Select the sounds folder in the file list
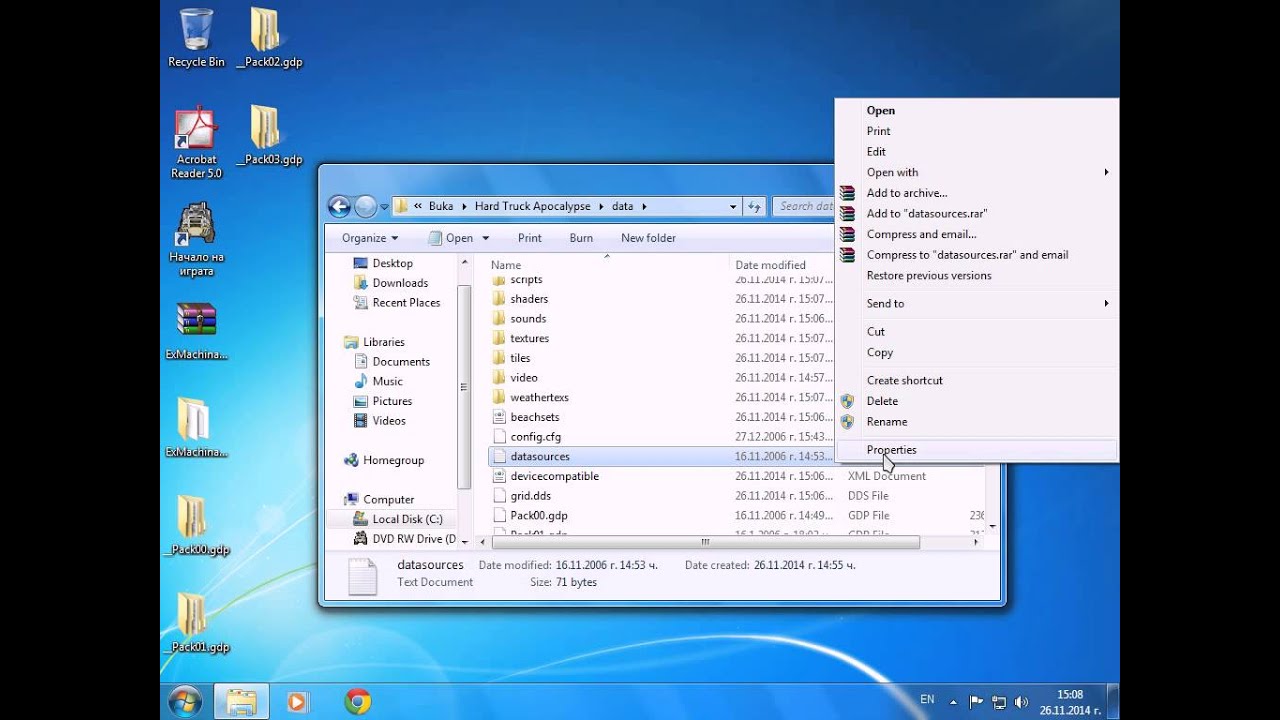 point(528,319)
